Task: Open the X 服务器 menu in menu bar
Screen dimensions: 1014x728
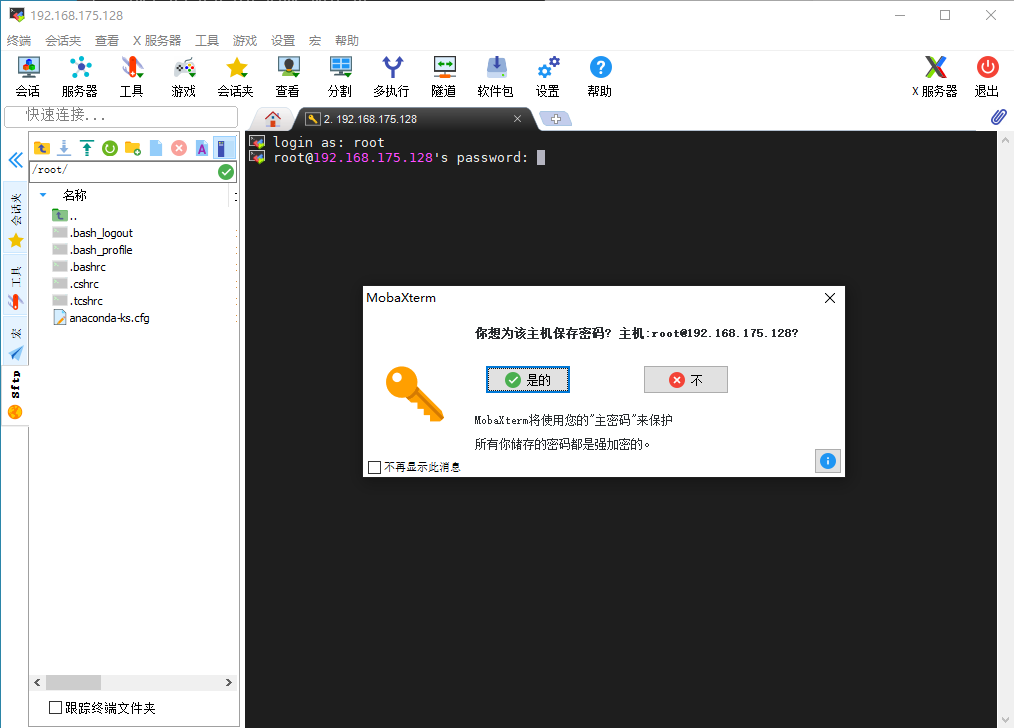Action: (157, 41)
